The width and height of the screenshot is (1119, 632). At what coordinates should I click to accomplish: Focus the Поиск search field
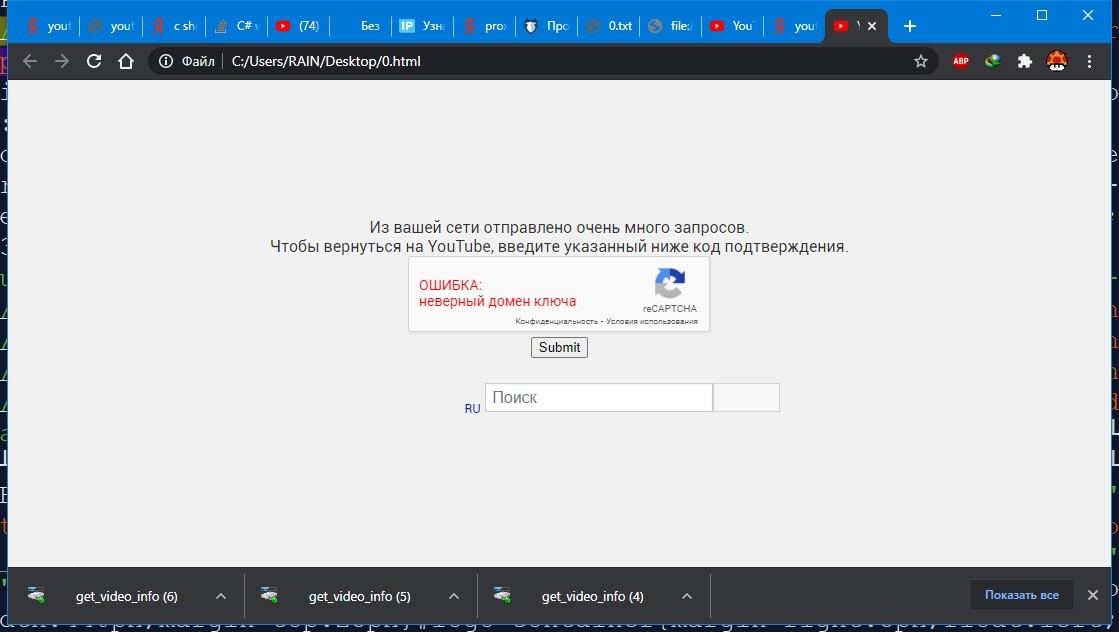click(599, 397)
